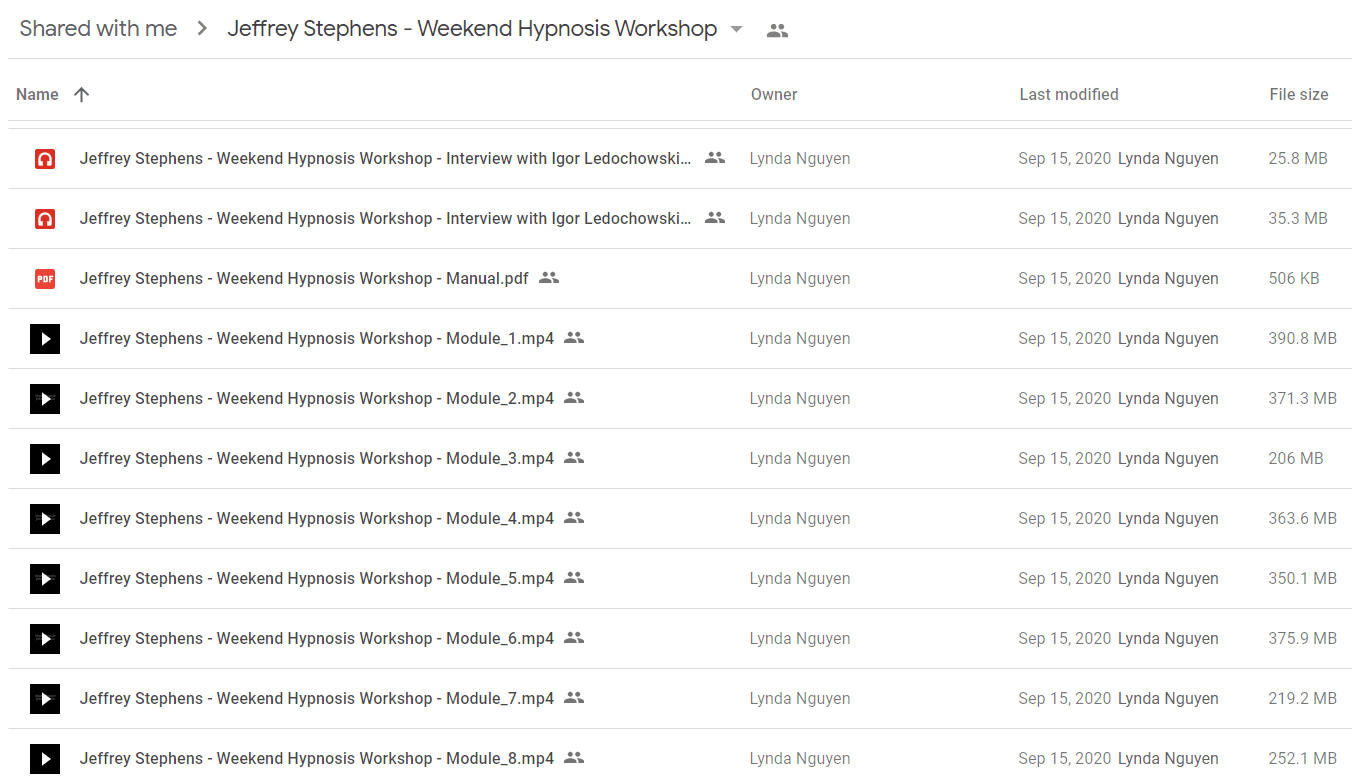Click the audio icon of the 35.3 MB interview file

45,219
